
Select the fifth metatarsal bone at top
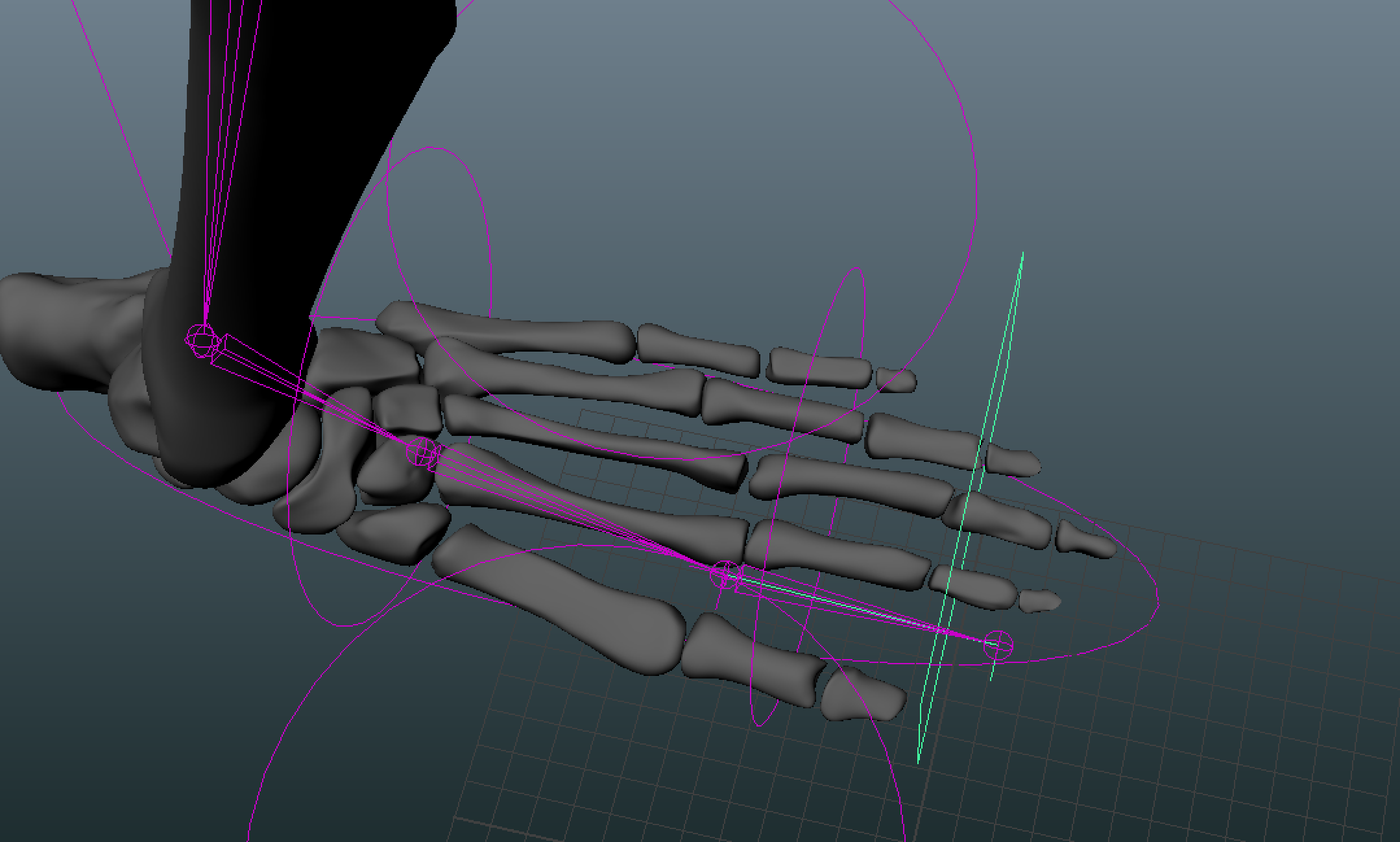[x=519, y=331]
